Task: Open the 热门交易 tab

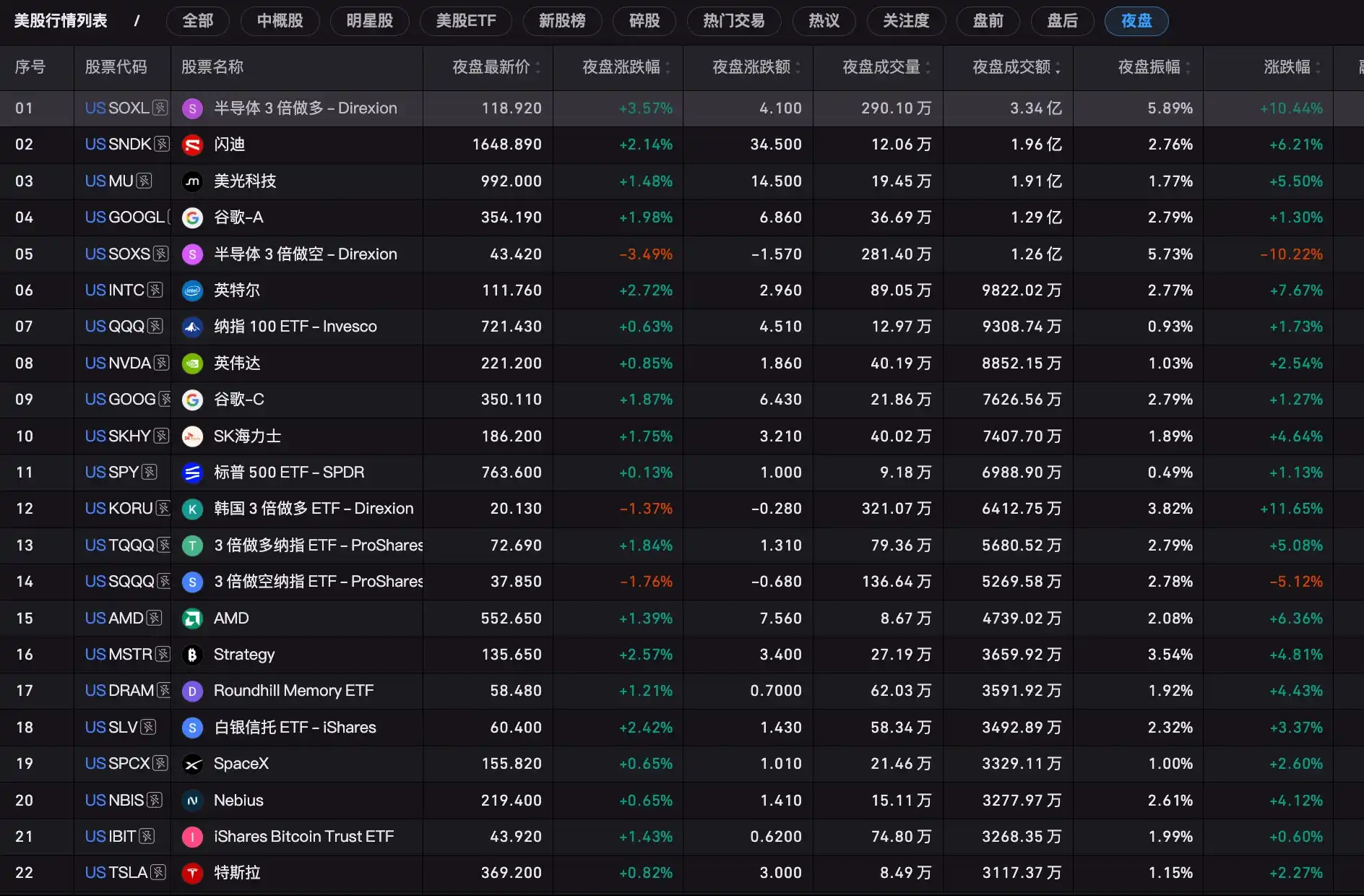Action: pyautogui.click(x=734, y=21)
